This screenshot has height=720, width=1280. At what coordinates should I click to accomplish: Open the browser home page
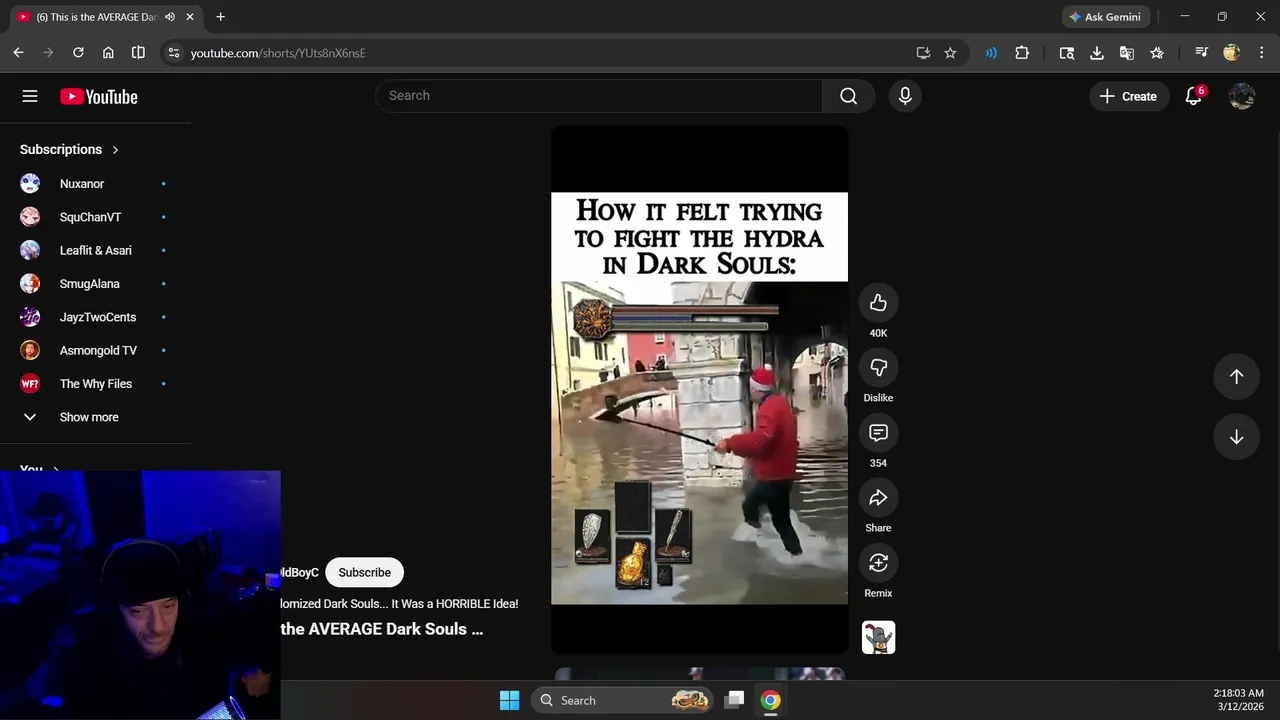click(108, 53)
